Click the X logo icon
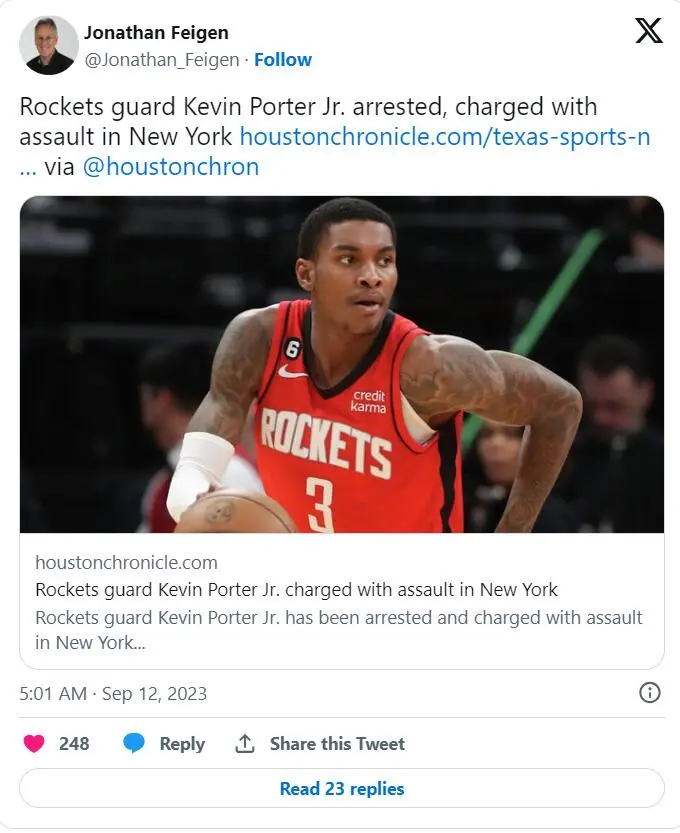Screen dimensions: 680x833 (x=649, y=30)
